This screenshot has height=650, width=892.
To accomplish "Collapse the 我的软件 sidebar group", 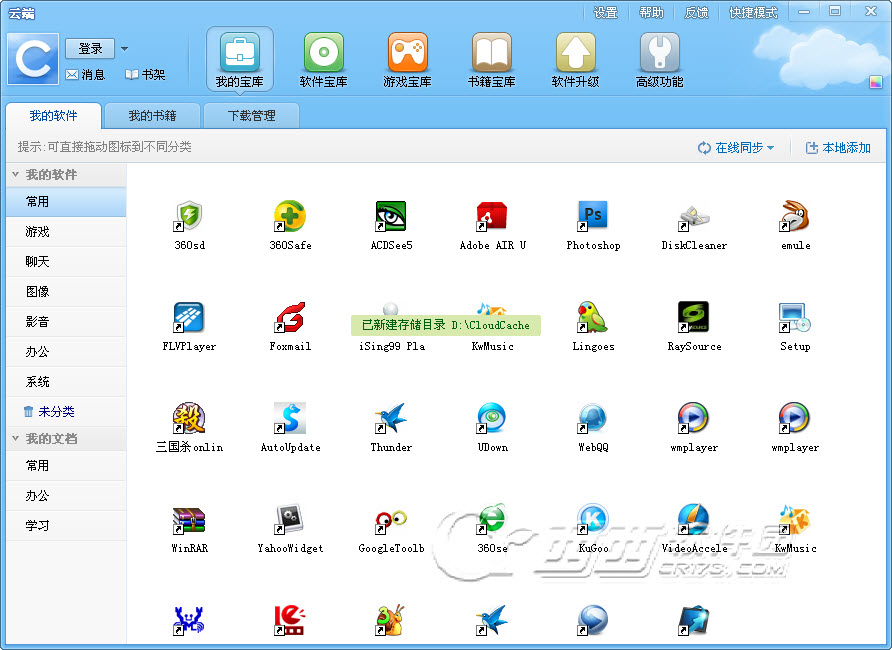I will pos(16,175).
